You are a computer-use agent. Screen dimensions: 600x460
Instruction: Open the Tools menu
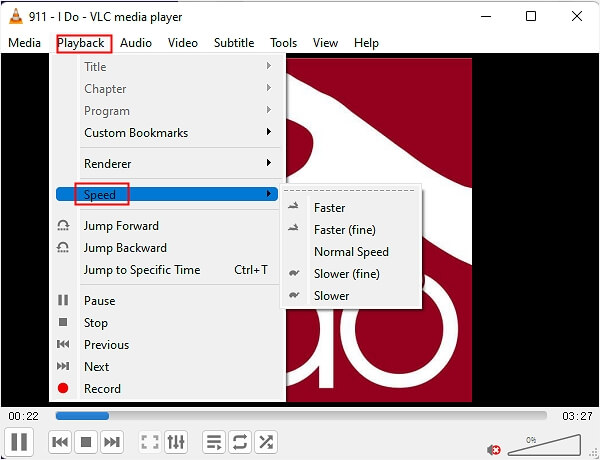click(x=283, y=42)
